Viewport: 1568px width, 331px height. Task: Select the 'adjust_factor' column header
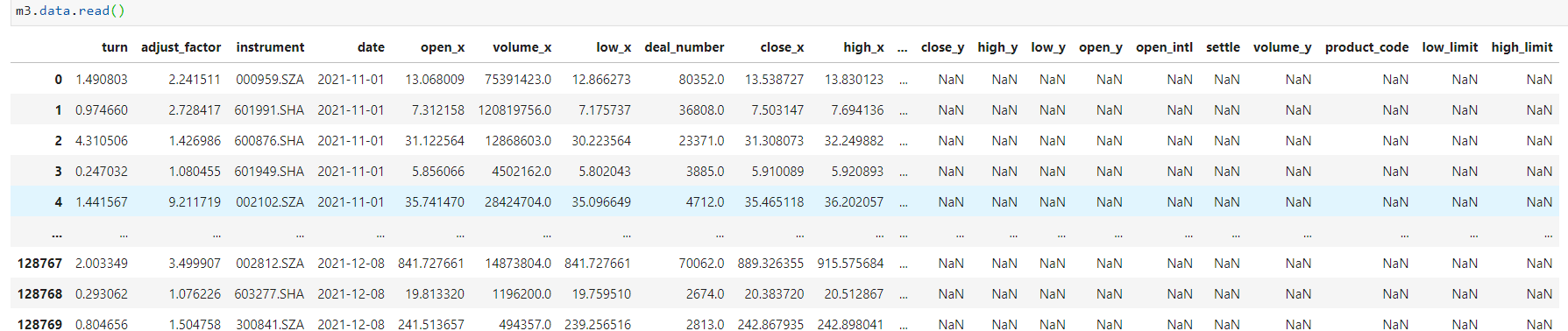pos(181,47)
